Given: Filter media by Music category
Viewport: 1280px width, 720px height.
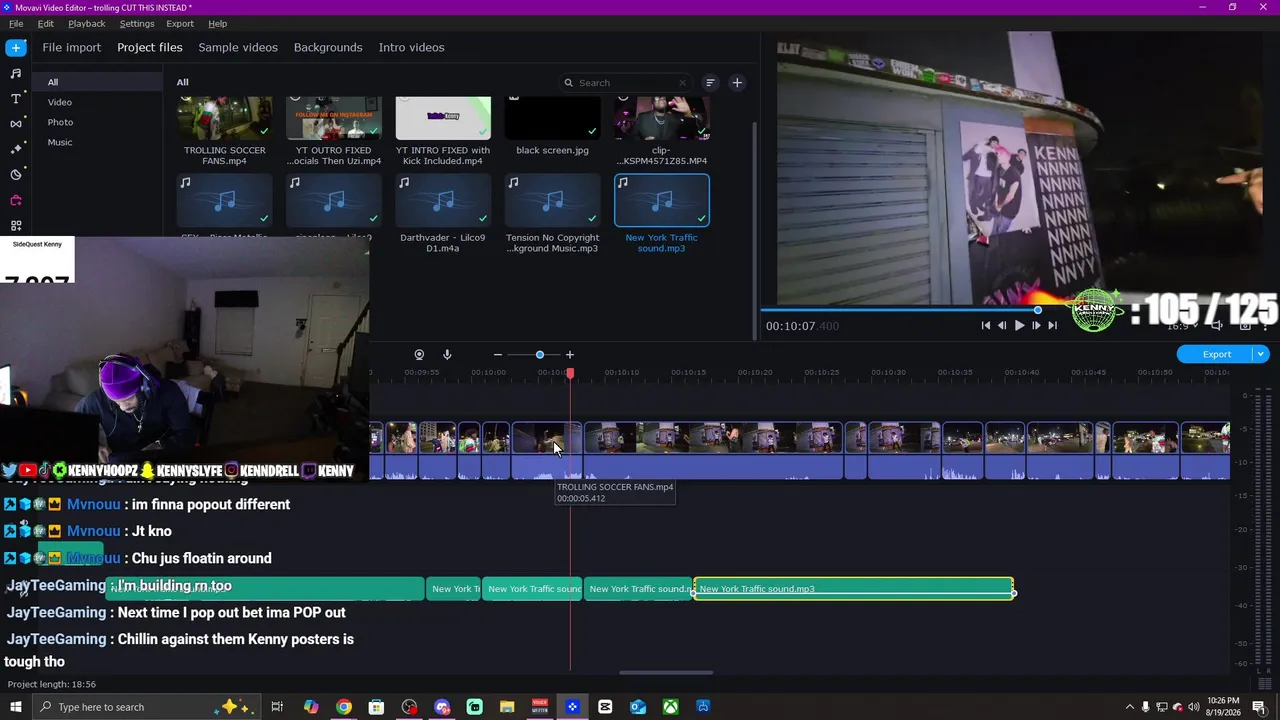Looking at the screenshot, I should click(98, 142).
